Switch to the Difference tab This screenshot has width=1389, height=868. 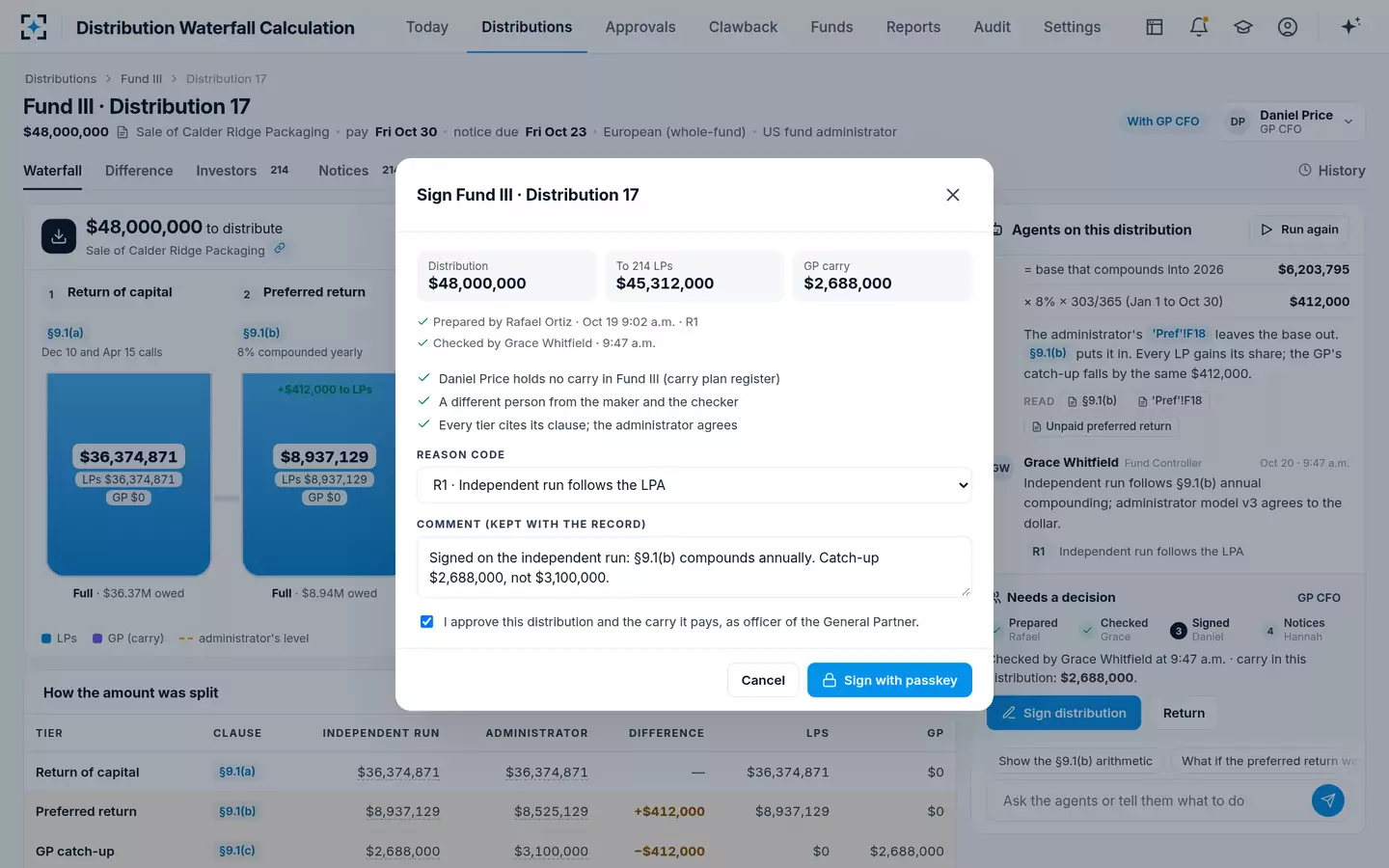[x=139, y=171]
